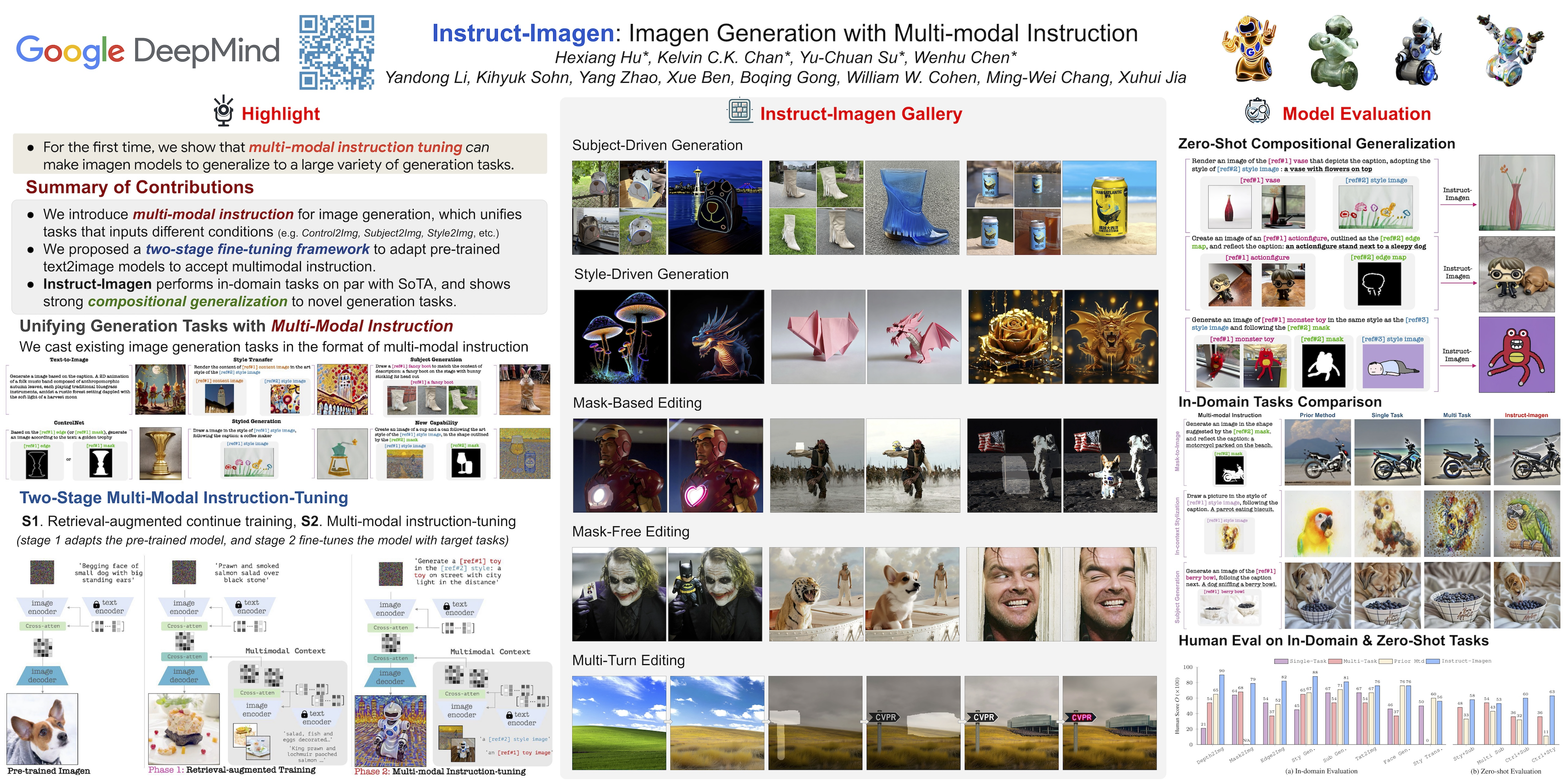Click the purple monster toy result image

click(x=1516, y=354)
